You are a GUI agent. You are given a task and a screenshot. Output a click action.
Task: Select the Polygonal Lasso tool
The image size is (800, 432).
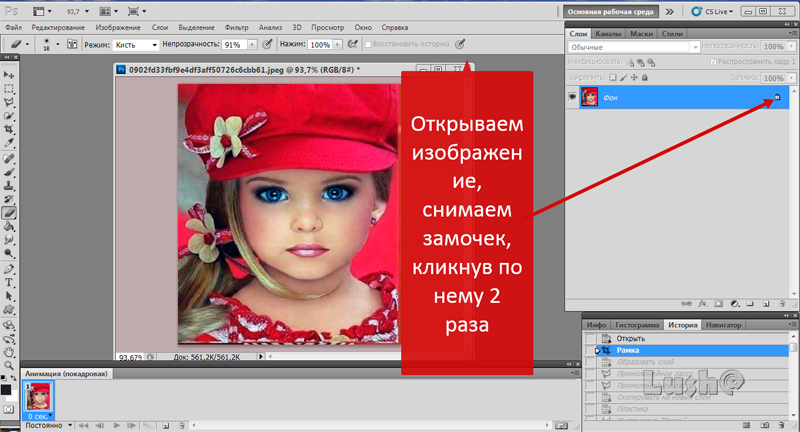click(x=9, y=102)
